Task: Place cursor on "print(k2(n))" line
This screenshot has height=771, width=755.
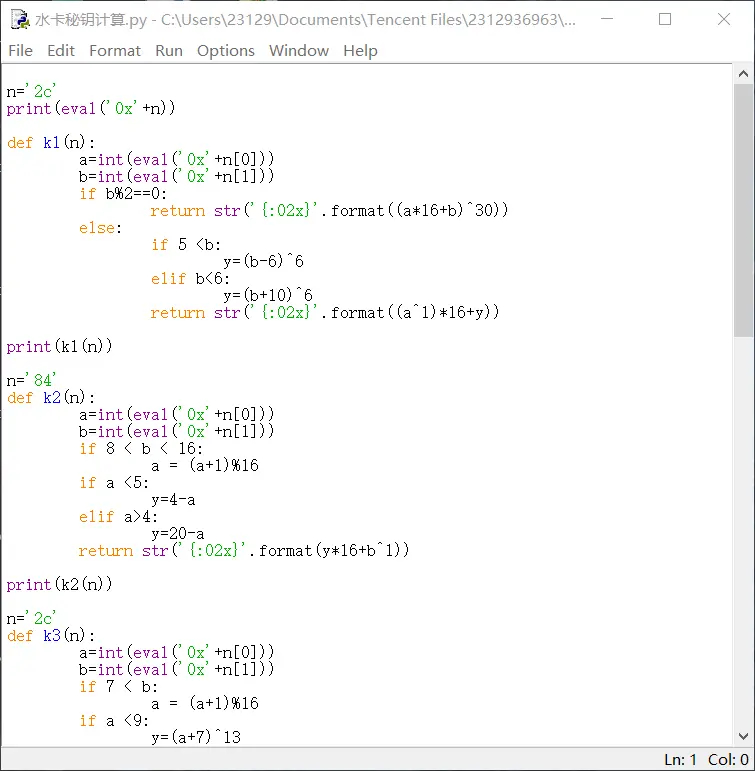Action: pos(60,584)
